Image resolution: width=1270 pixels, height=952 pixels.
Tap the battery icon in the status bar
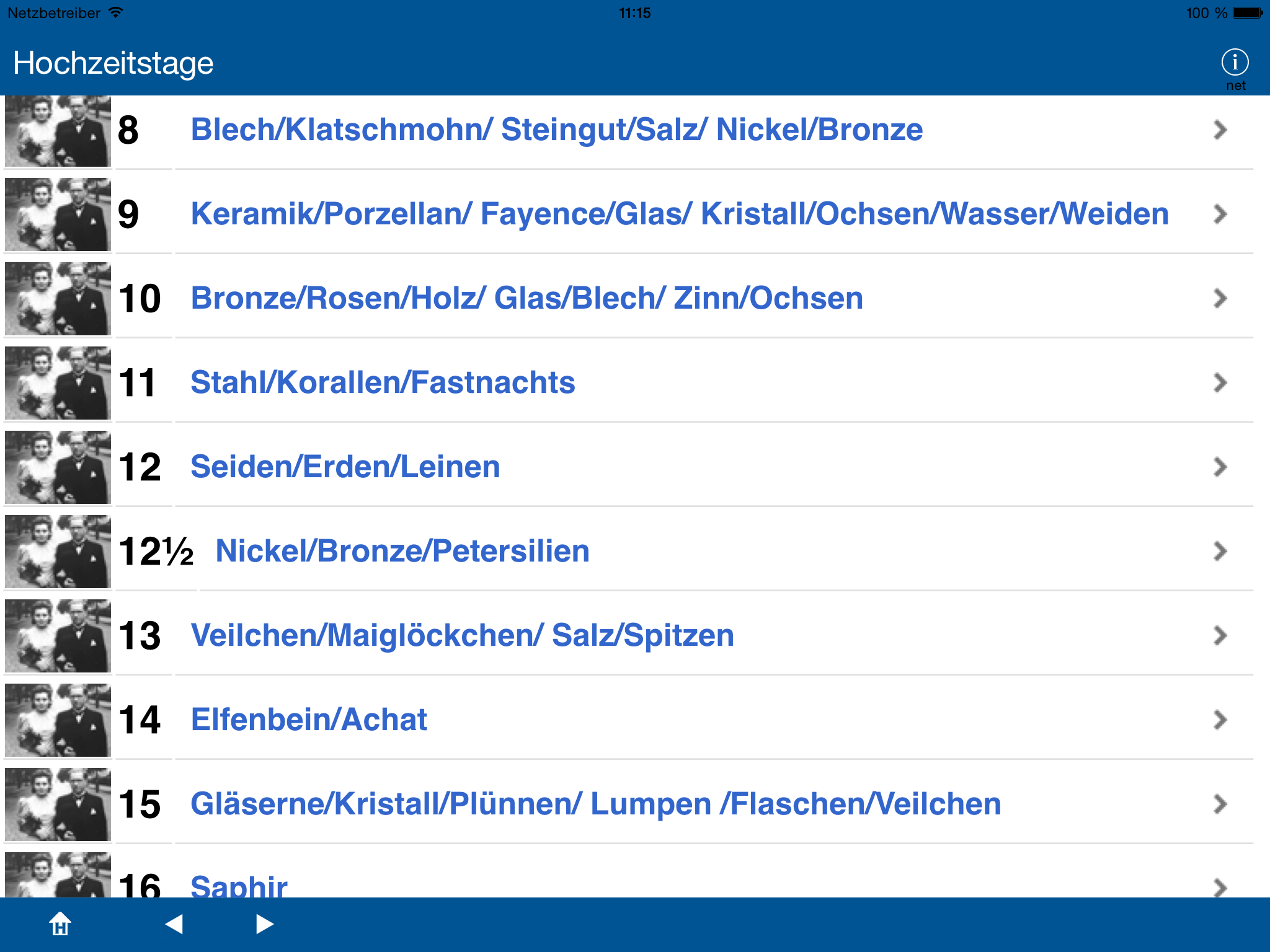[1248, 13]
